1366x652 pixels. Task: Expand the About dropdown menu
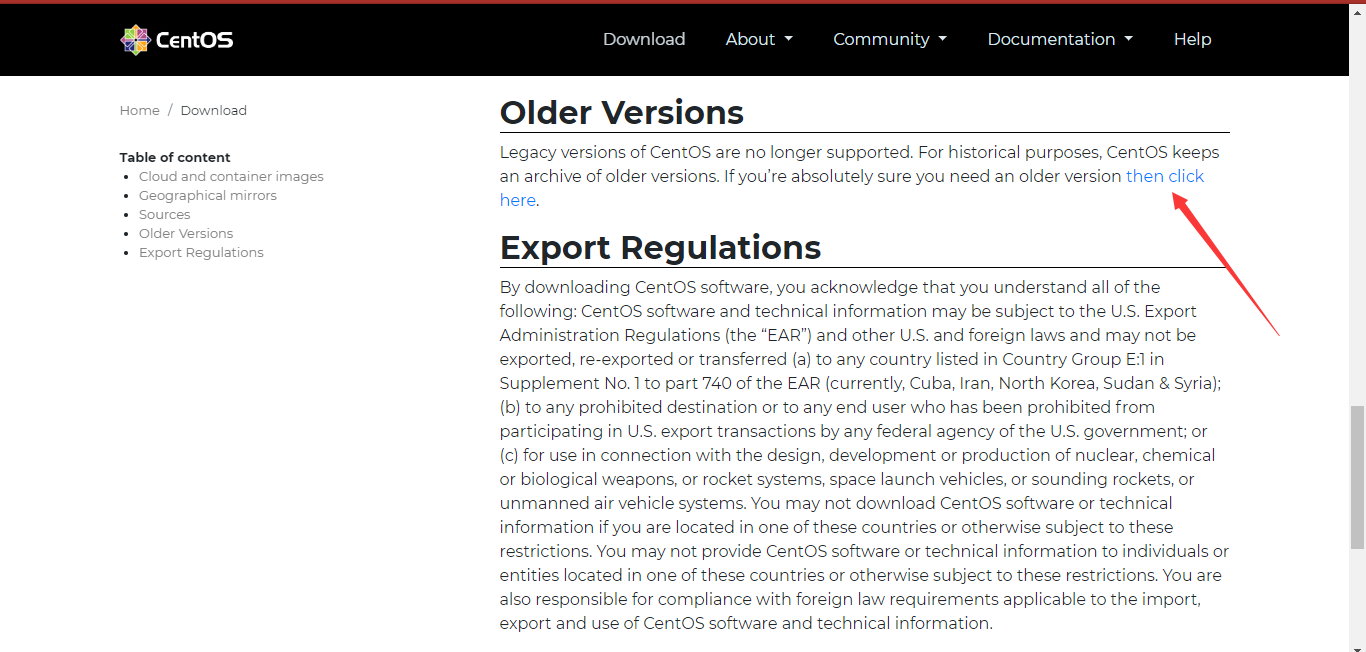tap(759, 39)
